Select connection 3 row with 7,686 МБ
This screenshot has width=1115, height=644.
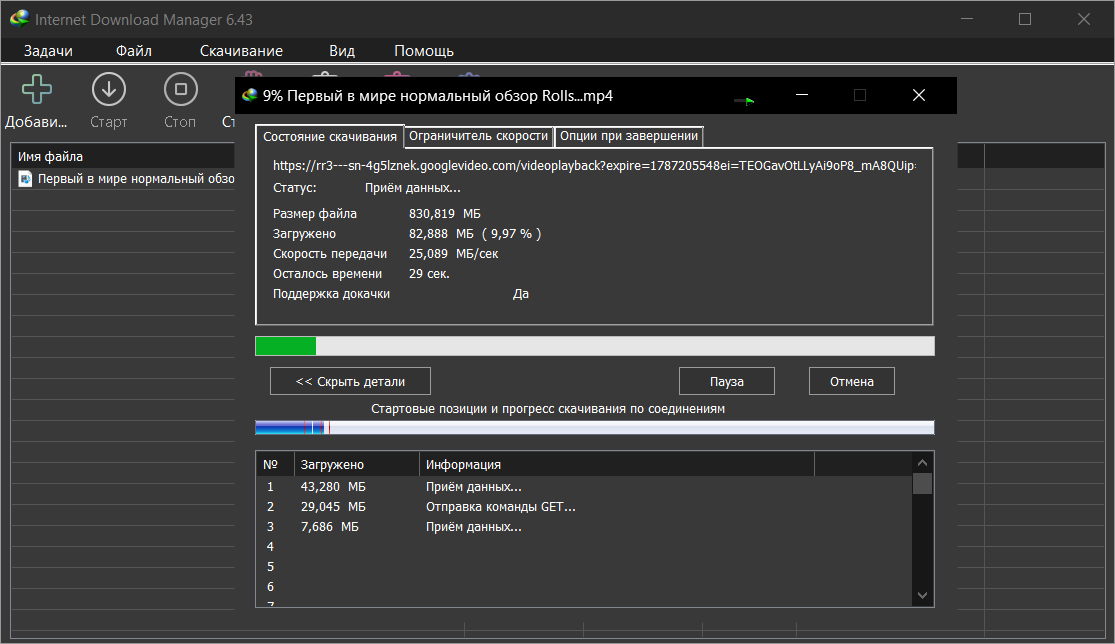pyautogui.click(x=583, y=527)
